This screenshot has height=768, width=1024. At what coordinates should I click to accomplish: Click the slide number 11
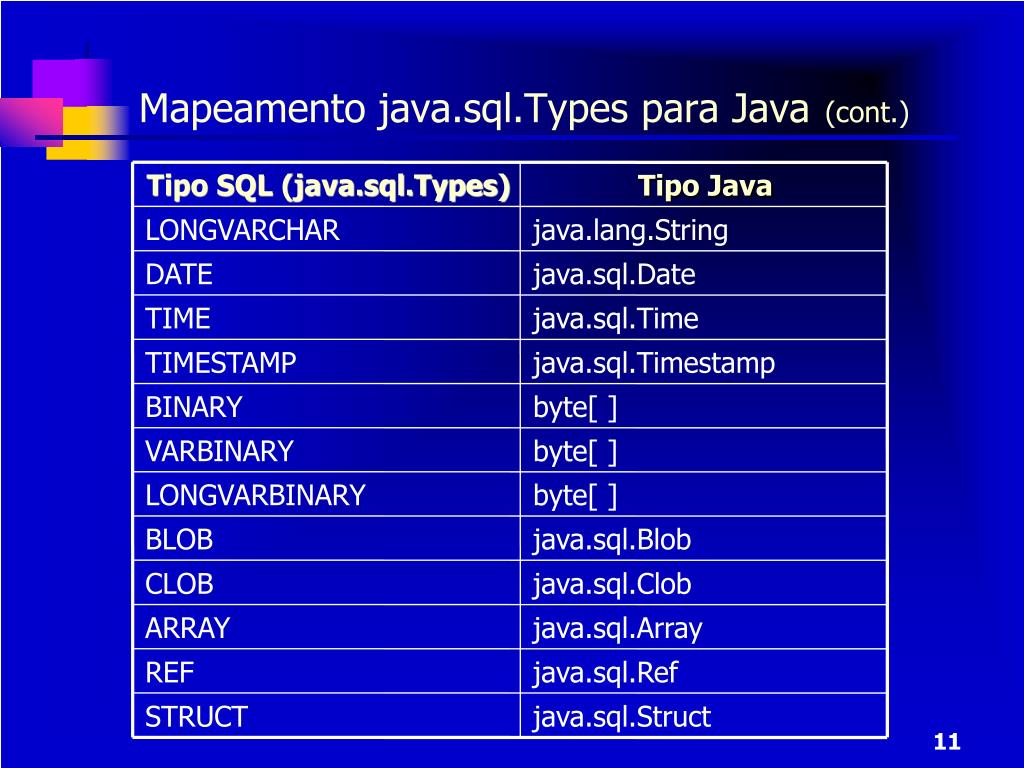click(x=947, y=742)
